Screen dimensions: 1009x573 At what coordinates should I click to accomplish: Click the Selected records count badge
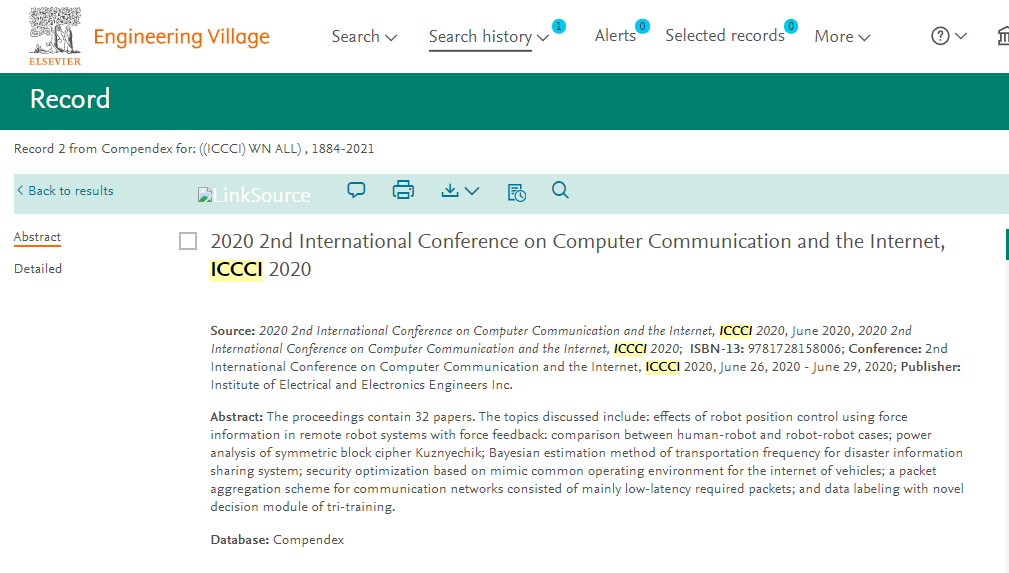[x=791, y=26]
